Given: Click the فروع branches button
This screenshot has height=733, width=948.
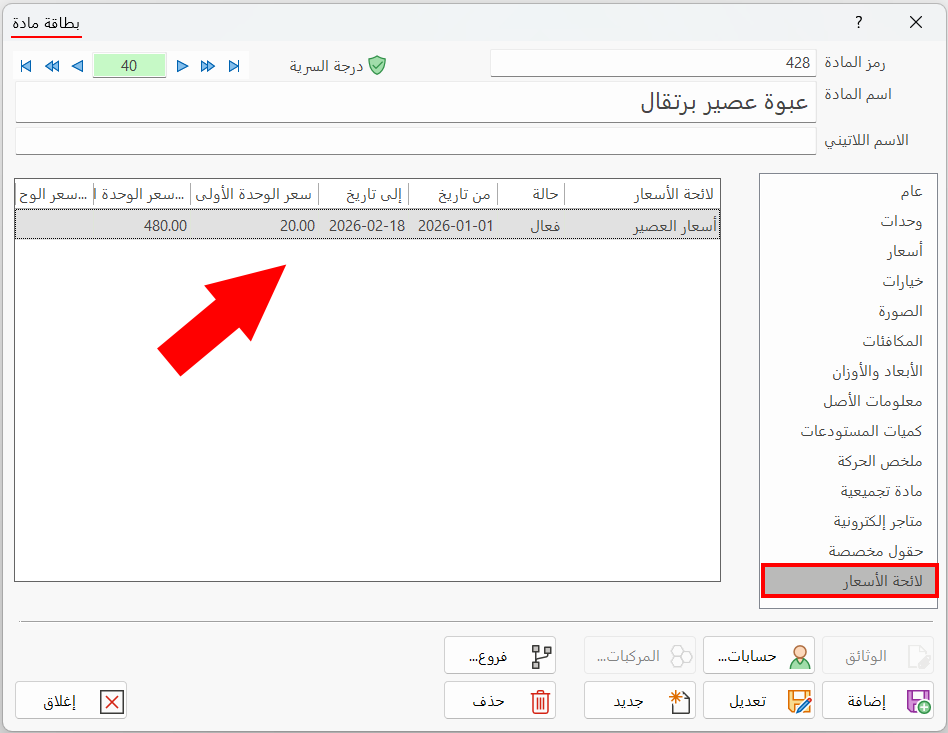Looking at the screenshot, I should (x=500, y=656).
